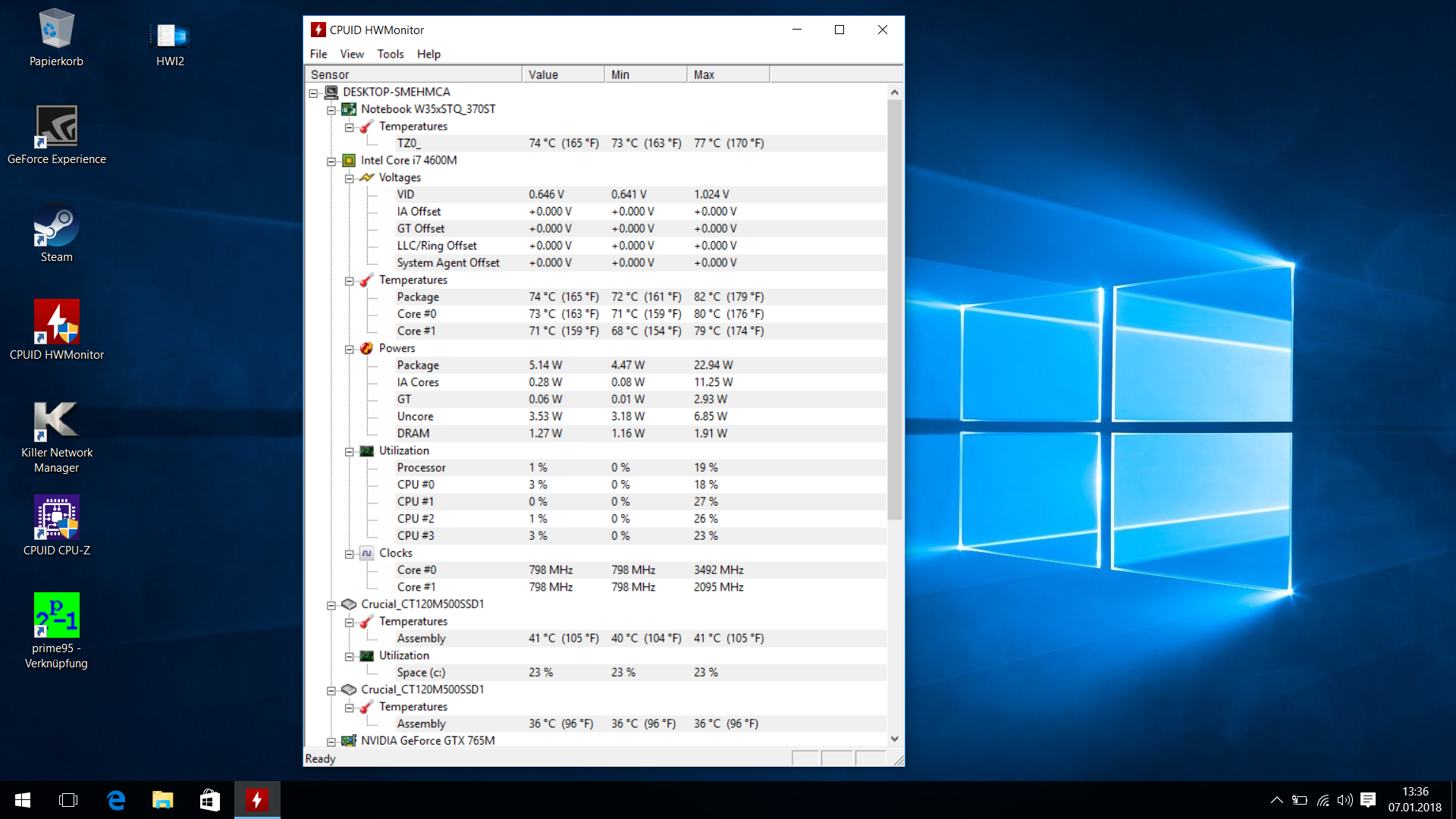The image size is (1456, 819).
Task: Open the Tools menu
Action: pos(390,54)
